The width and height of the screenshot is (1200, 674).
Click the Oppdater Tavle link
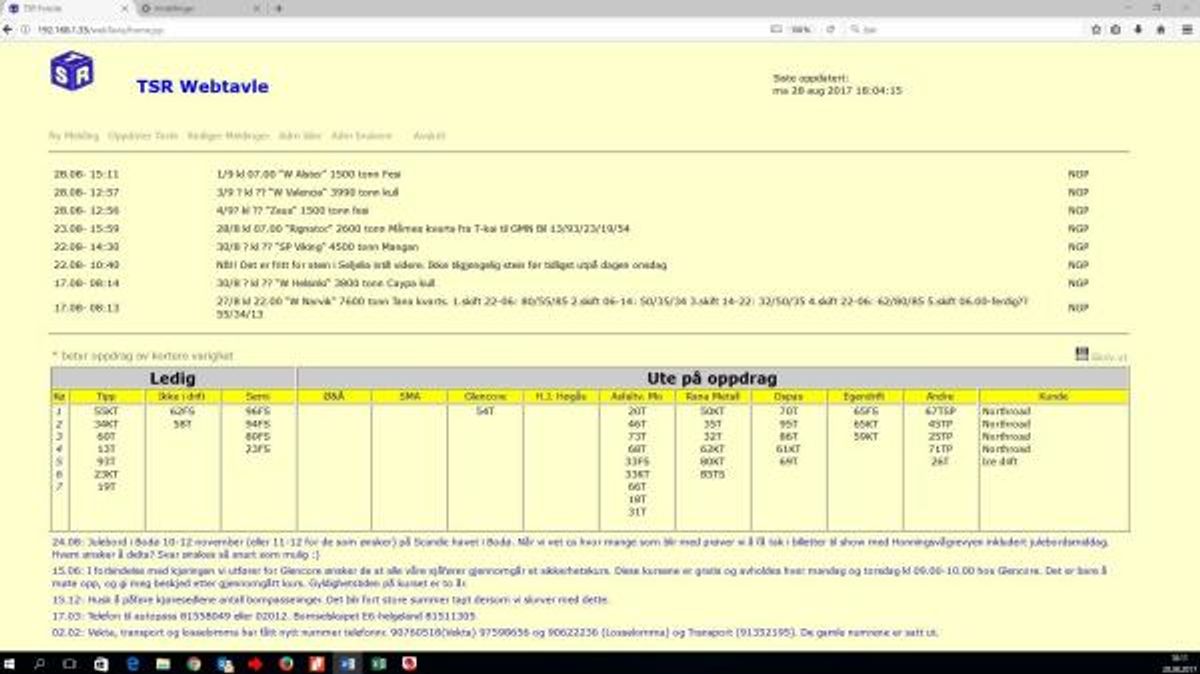[143, 135]
